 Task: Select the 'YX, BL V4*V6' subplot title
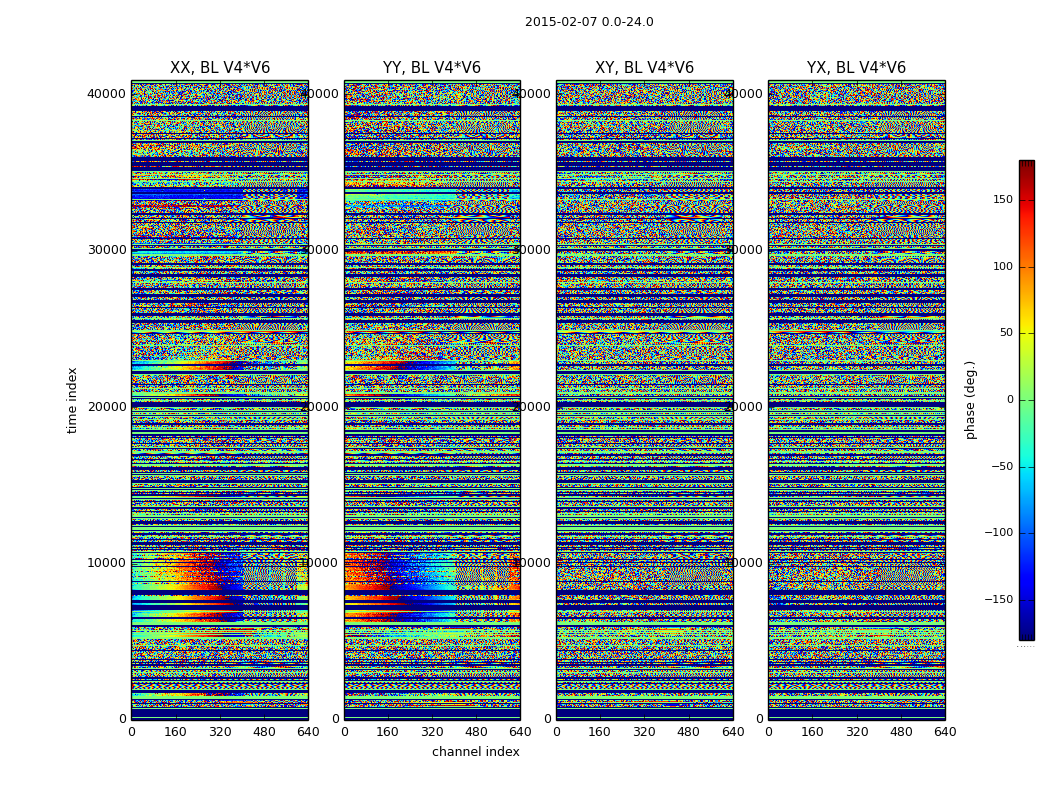point(856,68)
